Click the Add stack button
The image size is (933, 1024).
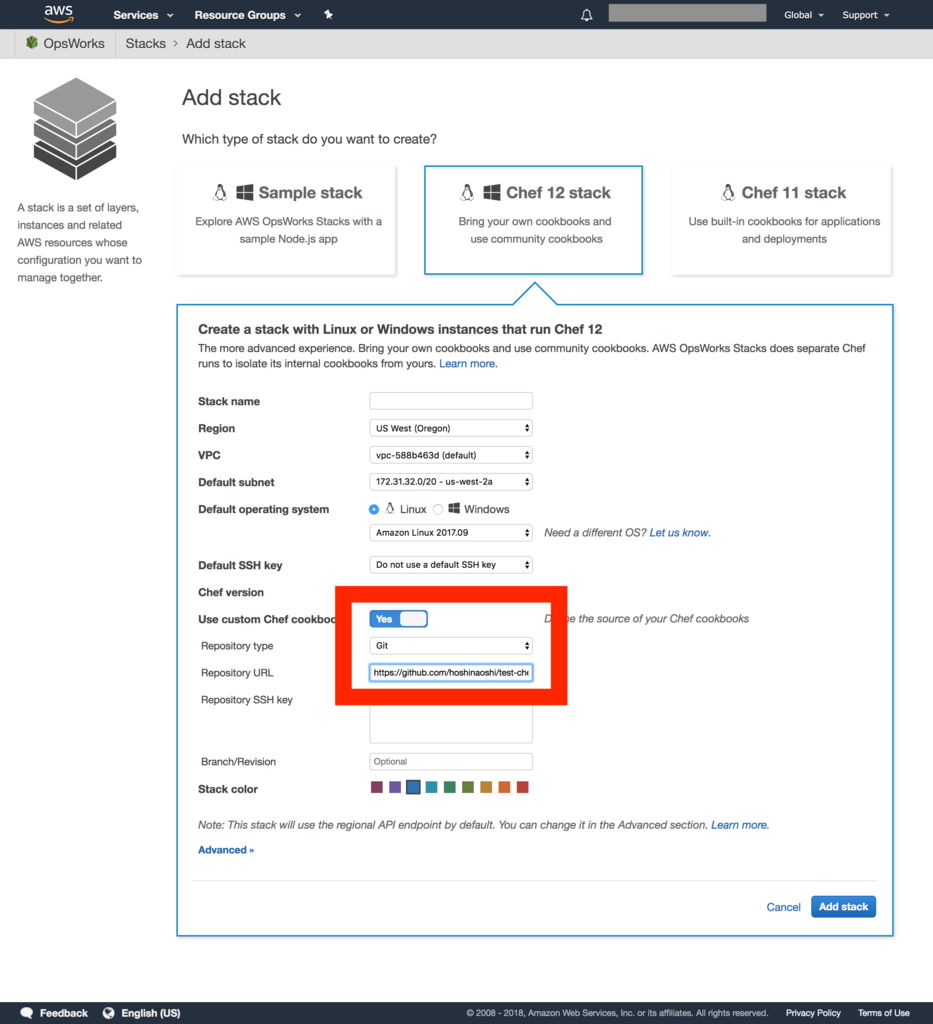coord(844,907)
